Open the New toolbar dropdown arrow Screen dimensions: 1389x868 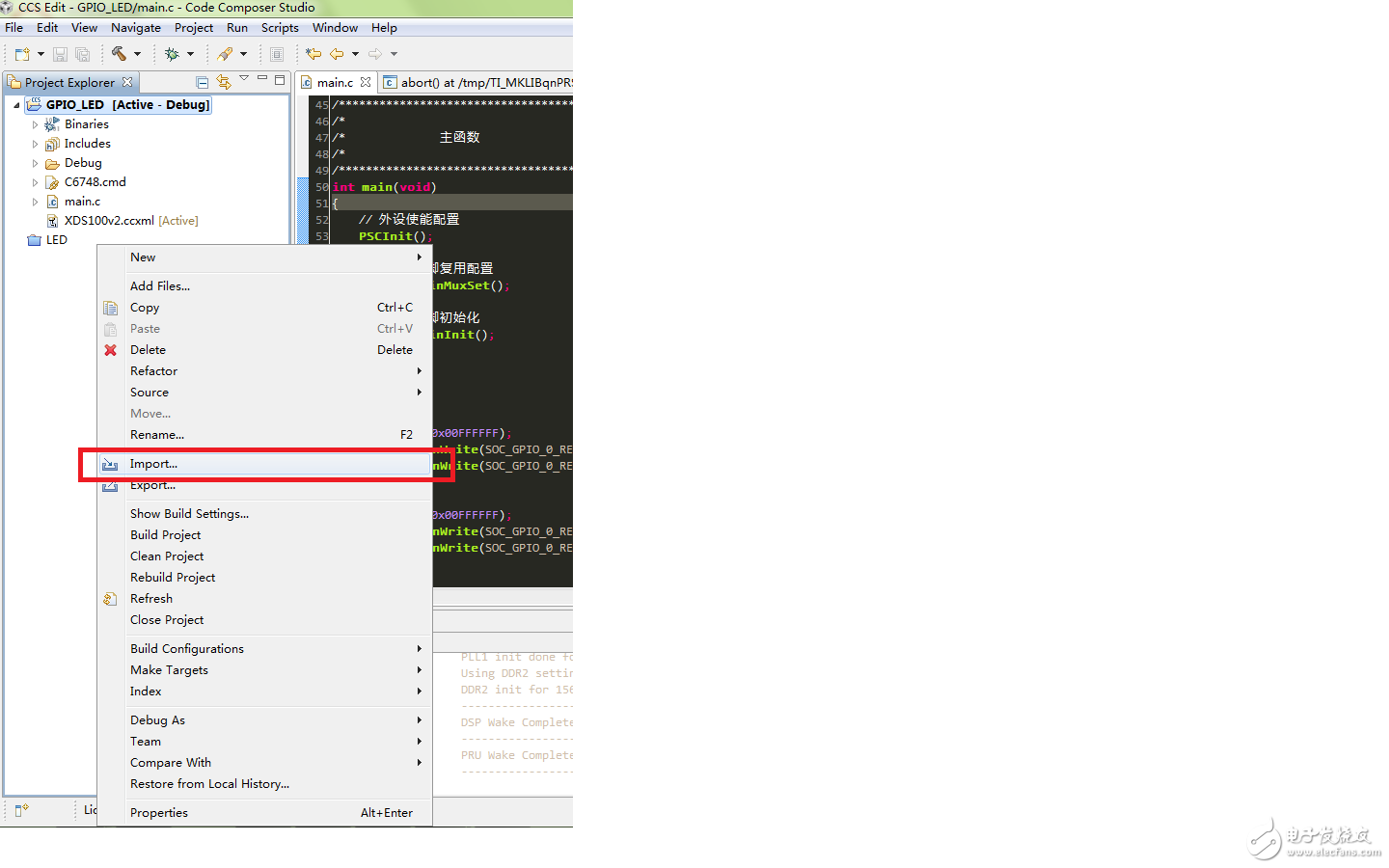click(41, 54)
